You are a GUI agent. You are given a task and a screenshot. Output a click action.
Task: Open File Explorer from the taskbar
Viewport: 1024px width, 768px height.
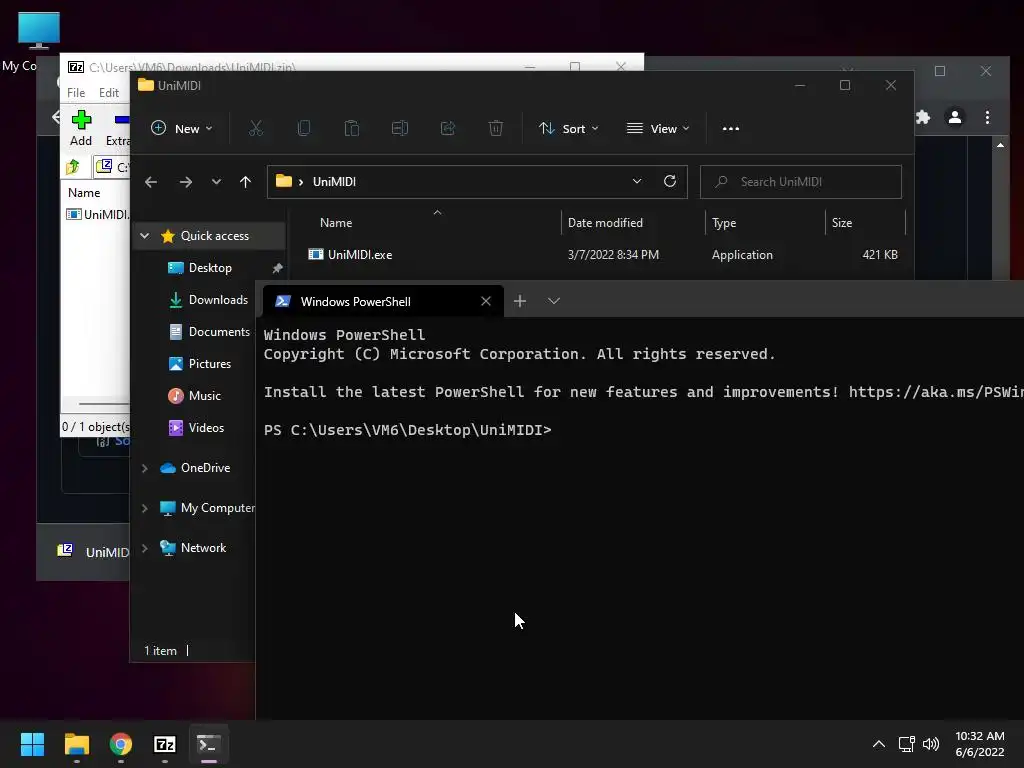(x=76, y=744)
